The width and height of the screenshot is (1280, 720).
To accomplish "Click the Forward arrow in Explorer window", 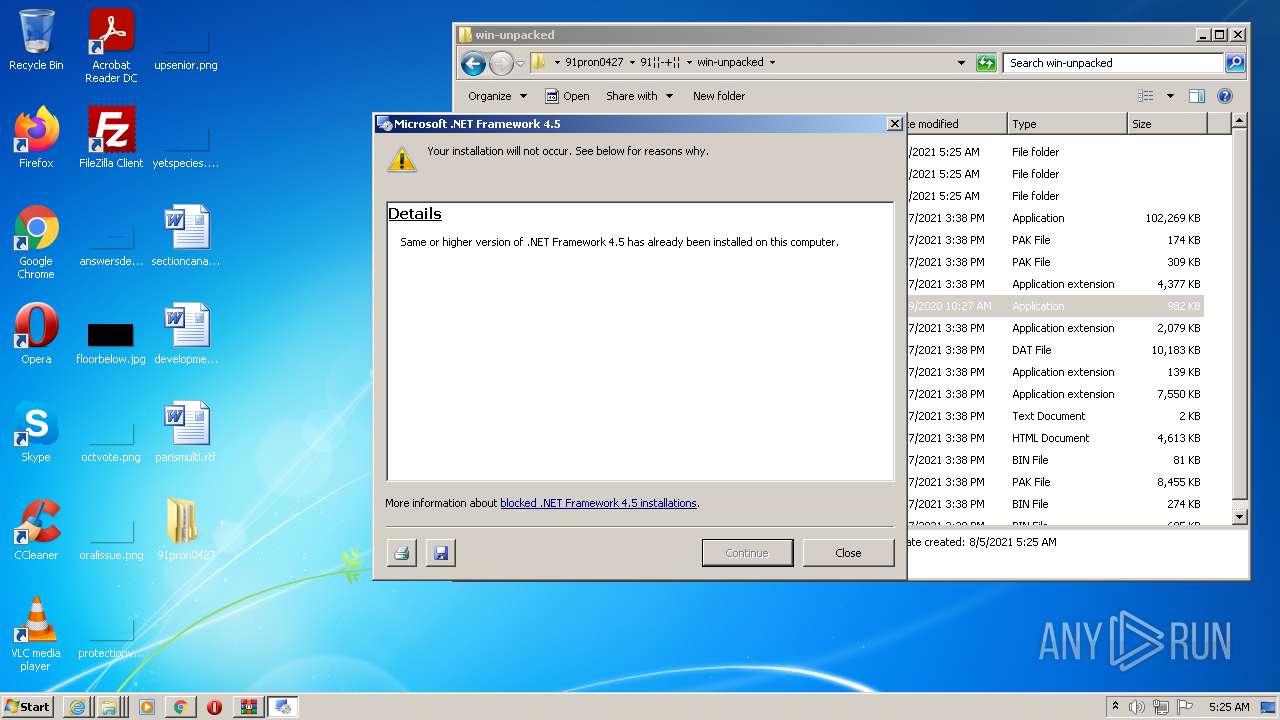I will (501, 63).
